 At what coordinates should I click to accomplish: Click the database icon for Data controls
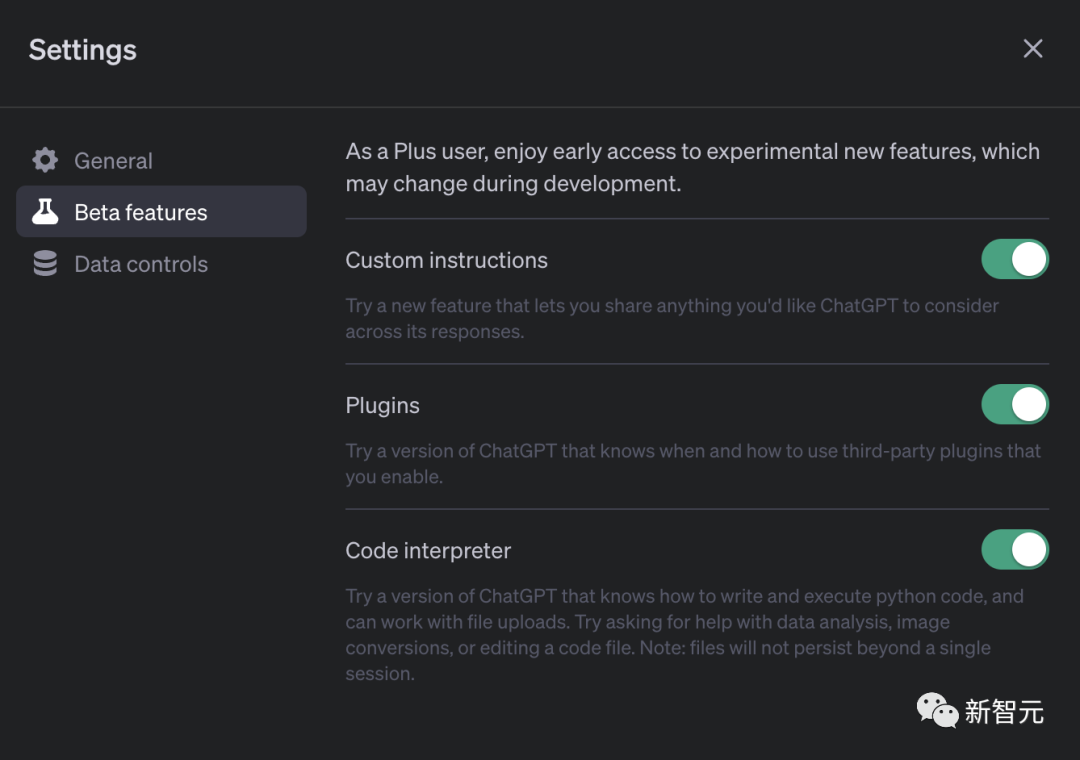pyautogui.click(x=45, y=264)
